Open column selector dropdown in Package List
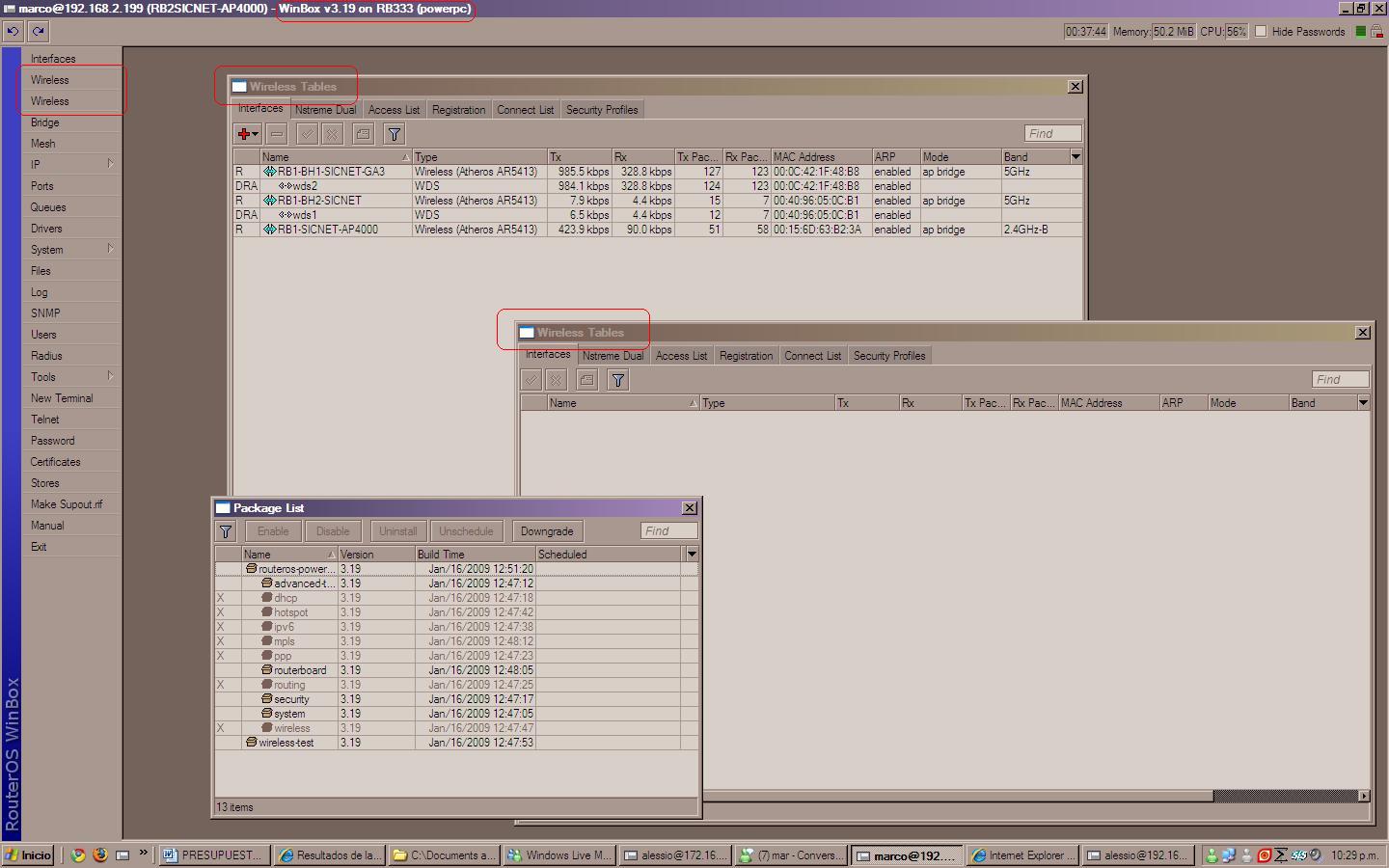 (x=692, y=555)
